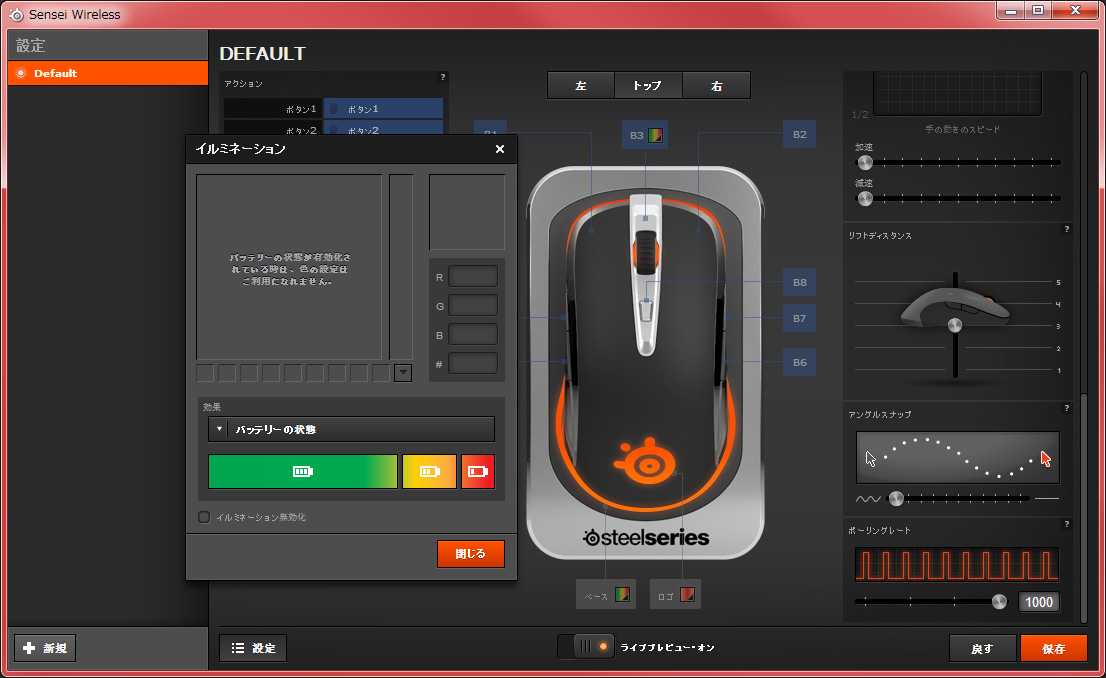Click help icon on アングルスナップ panel
This screenshot has width=1106, height=678.
[1066, 408]
